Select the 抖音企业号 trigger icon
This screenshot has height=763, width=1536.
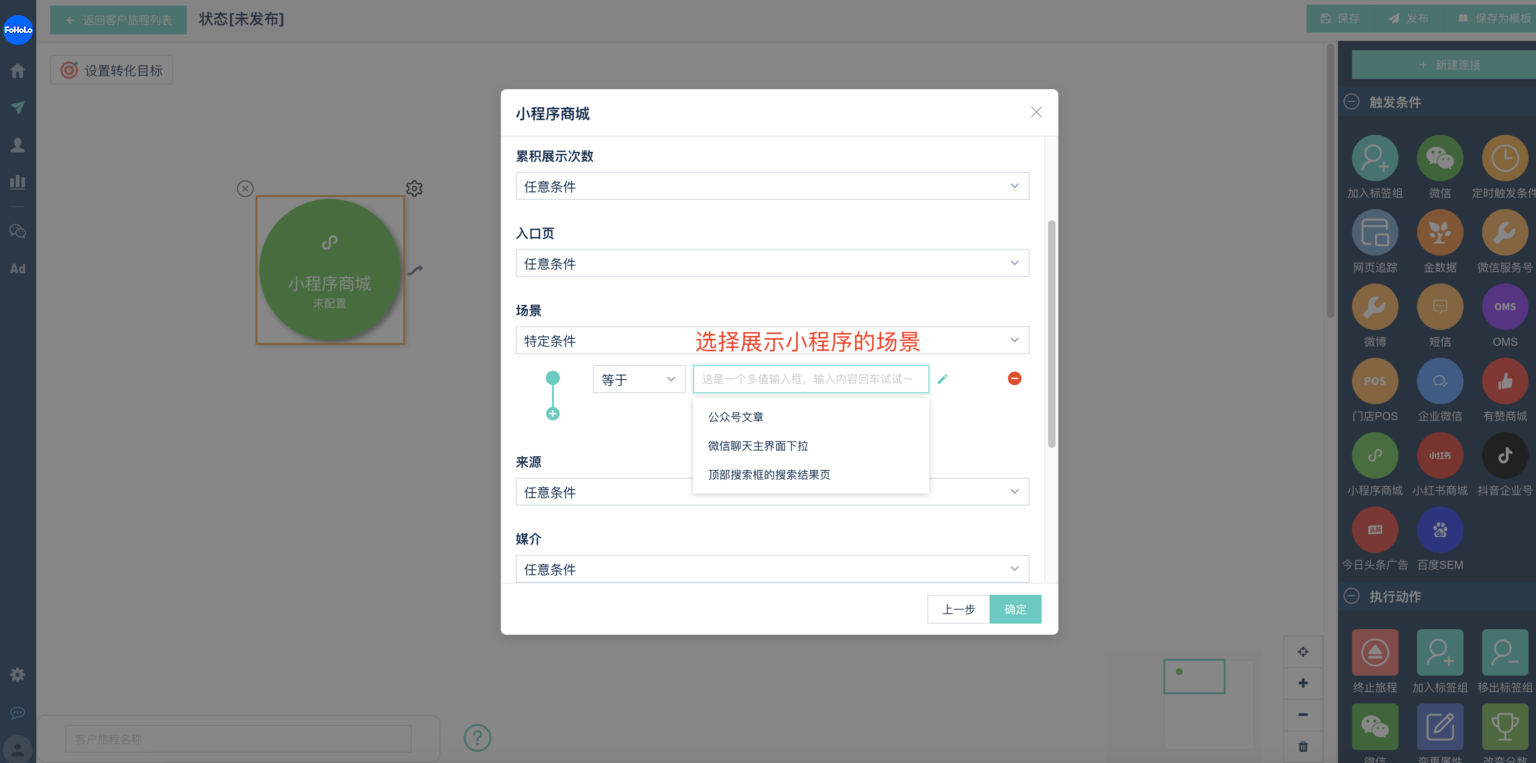click(1504, 456)
